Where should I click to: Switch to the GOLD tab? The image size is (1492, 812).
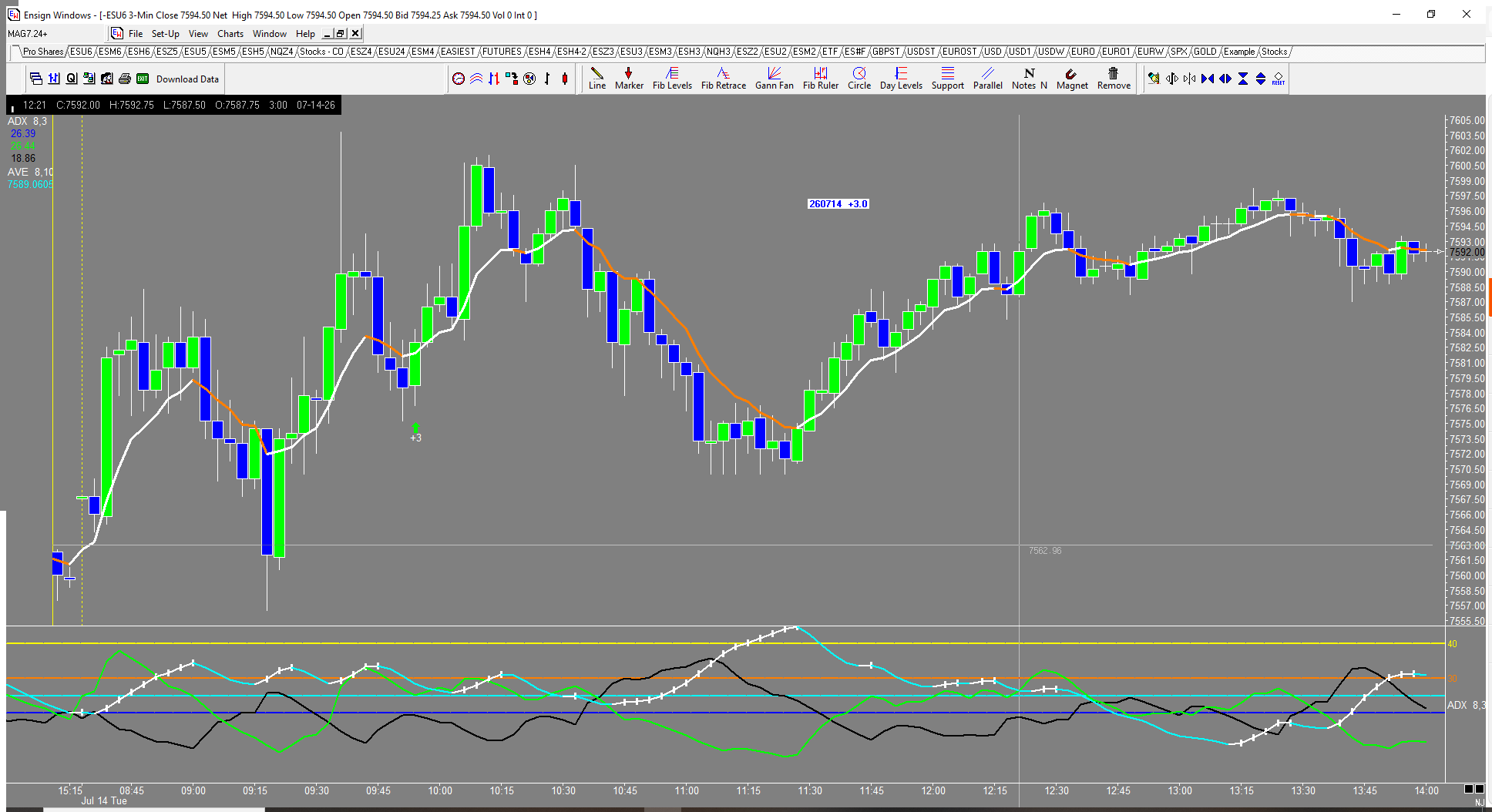click(x=1205, y=52)
